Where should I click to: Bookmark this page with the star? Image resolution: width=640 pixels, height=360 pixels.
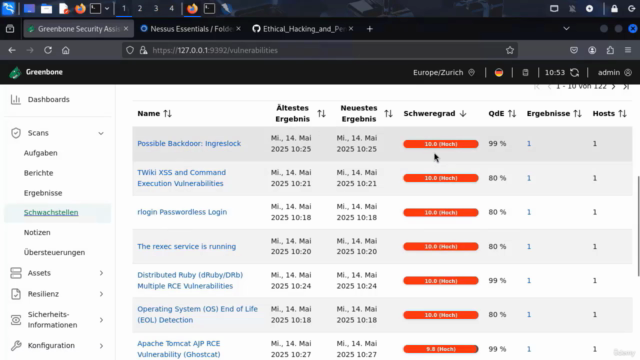(510, 50)
